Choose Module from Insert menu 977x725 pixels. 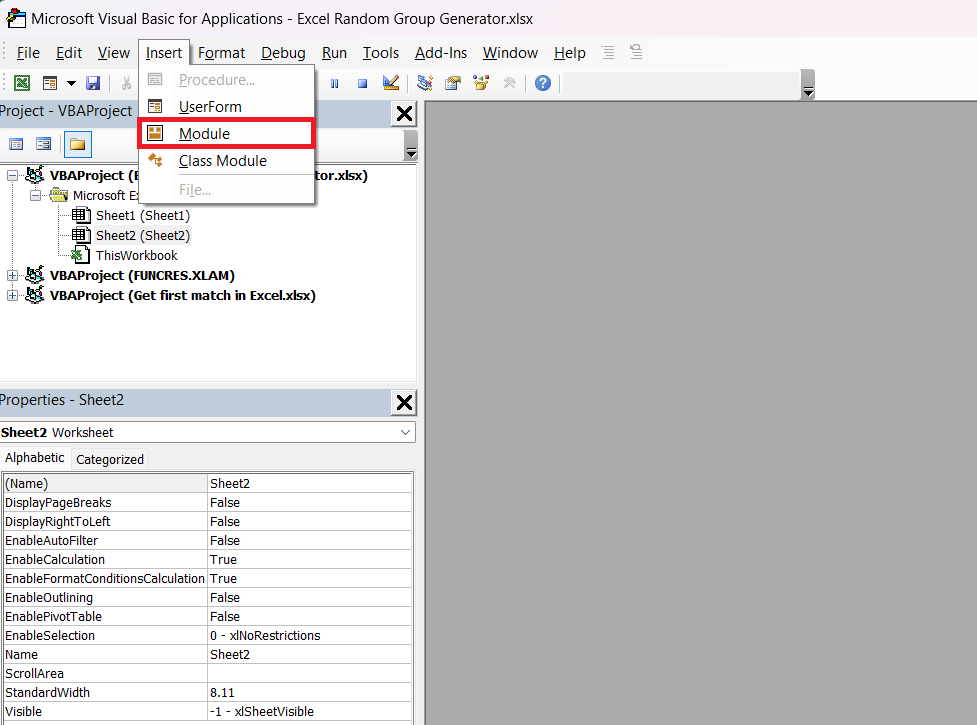(227, 134)
